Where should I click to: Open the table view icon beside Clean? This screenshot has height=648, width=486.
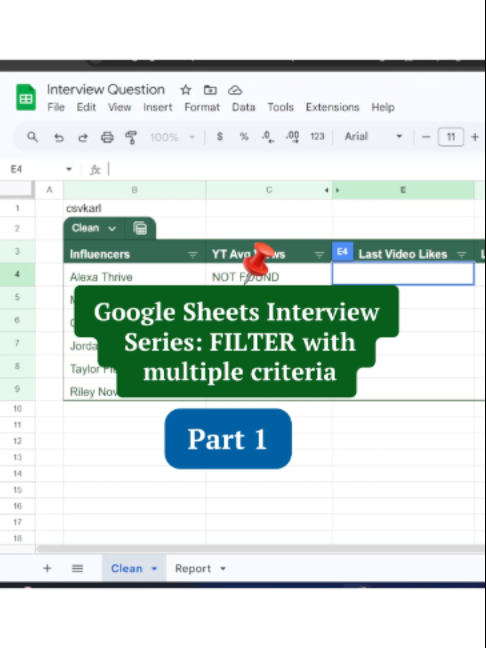click(x=140, y=228)
